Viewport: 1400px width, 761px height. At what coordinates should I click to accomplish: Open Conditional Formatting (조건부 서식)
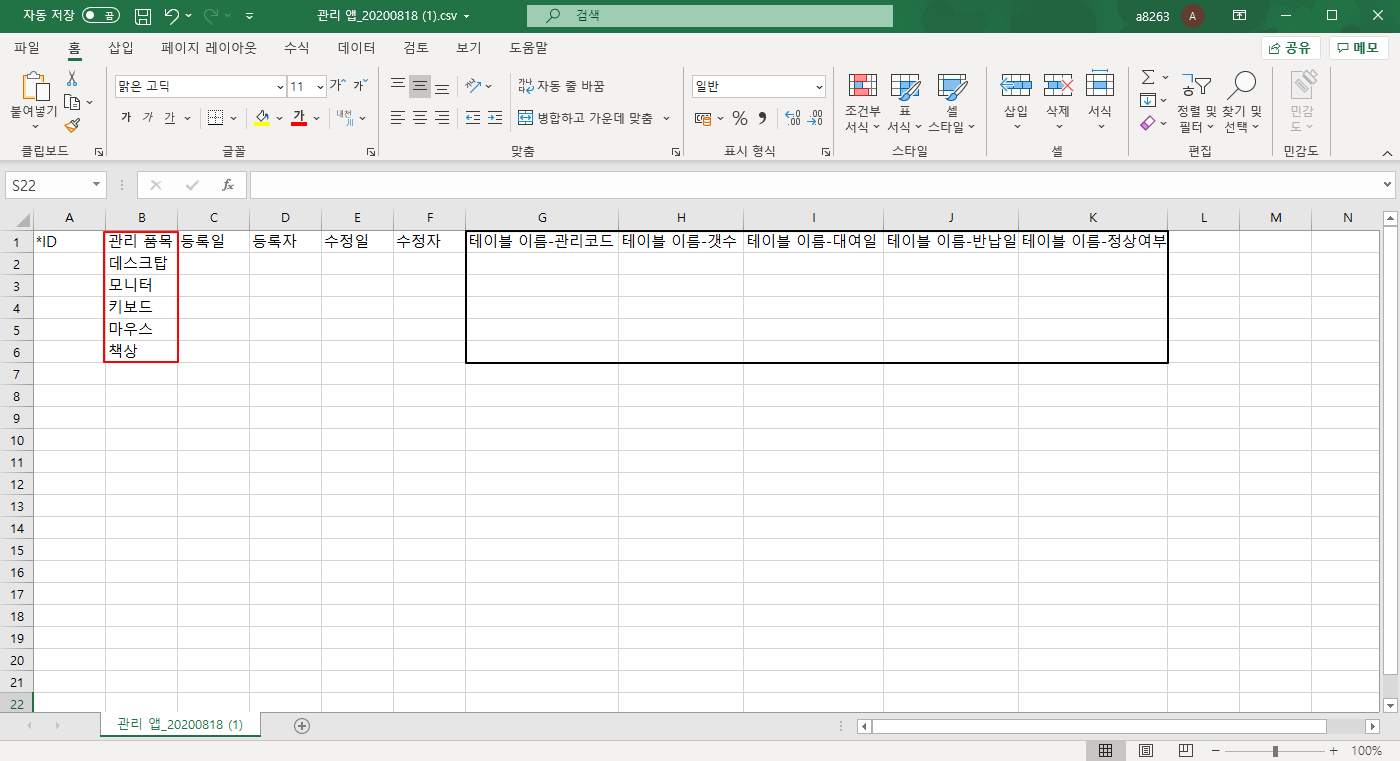[862, 103]
